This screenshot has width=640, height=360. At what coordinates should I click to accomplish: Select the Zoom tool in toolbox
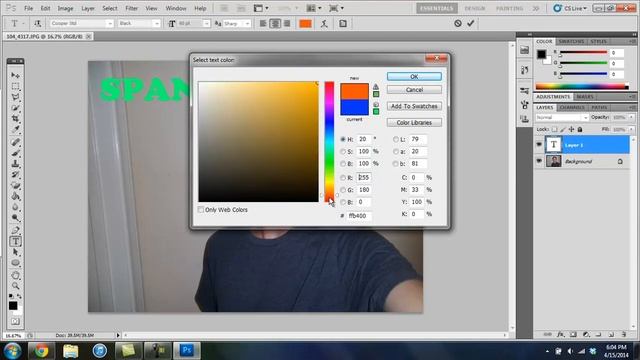(x=15, y=286)
